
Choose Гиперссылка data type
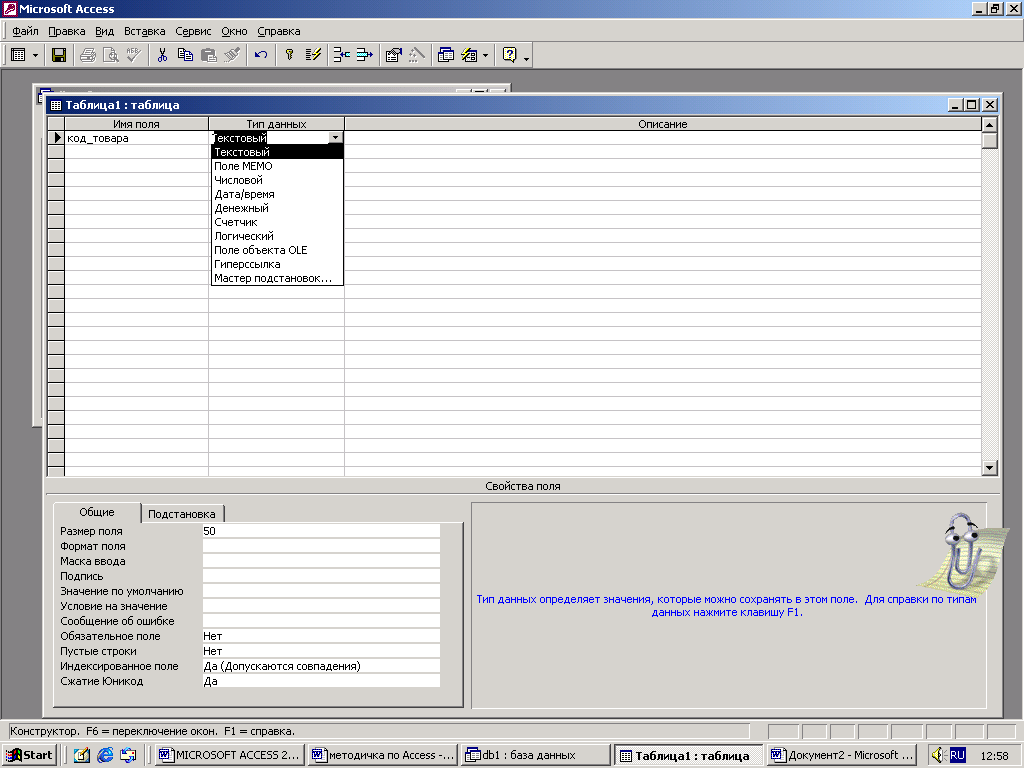(278, 264)
